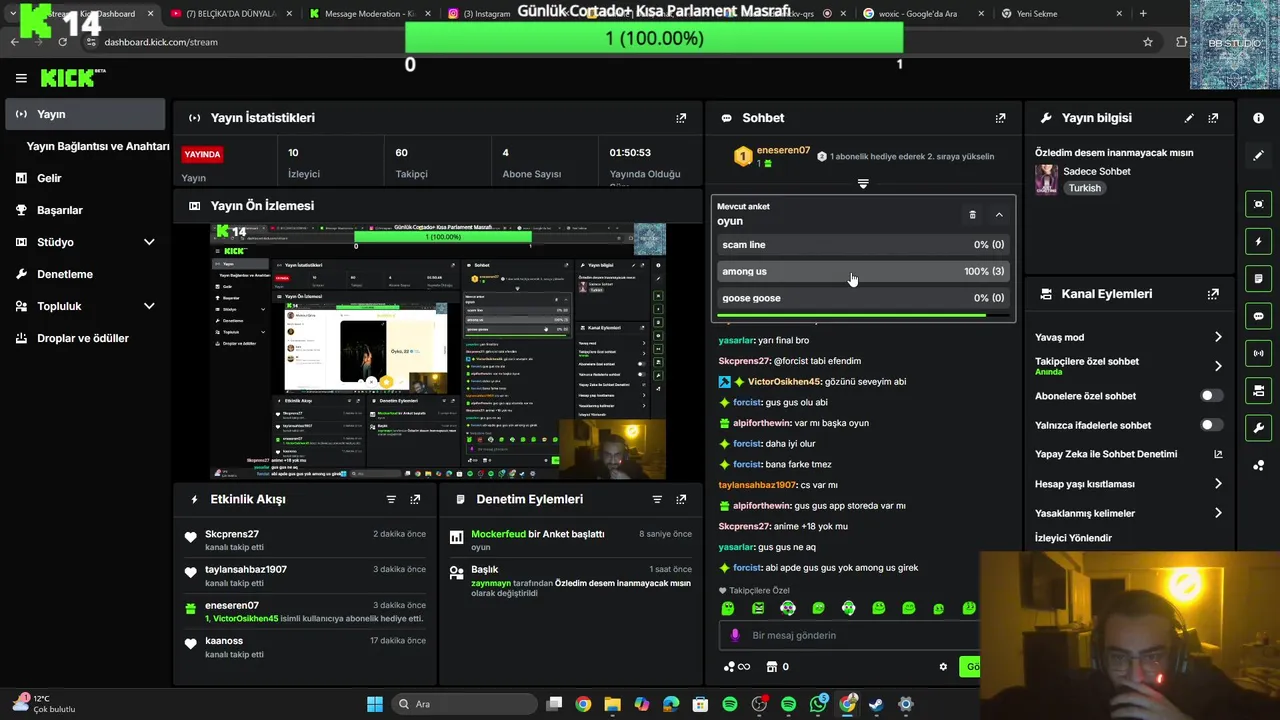Bookmark this page with the star icon
Screen dimensions: 1280x720
1148,42
